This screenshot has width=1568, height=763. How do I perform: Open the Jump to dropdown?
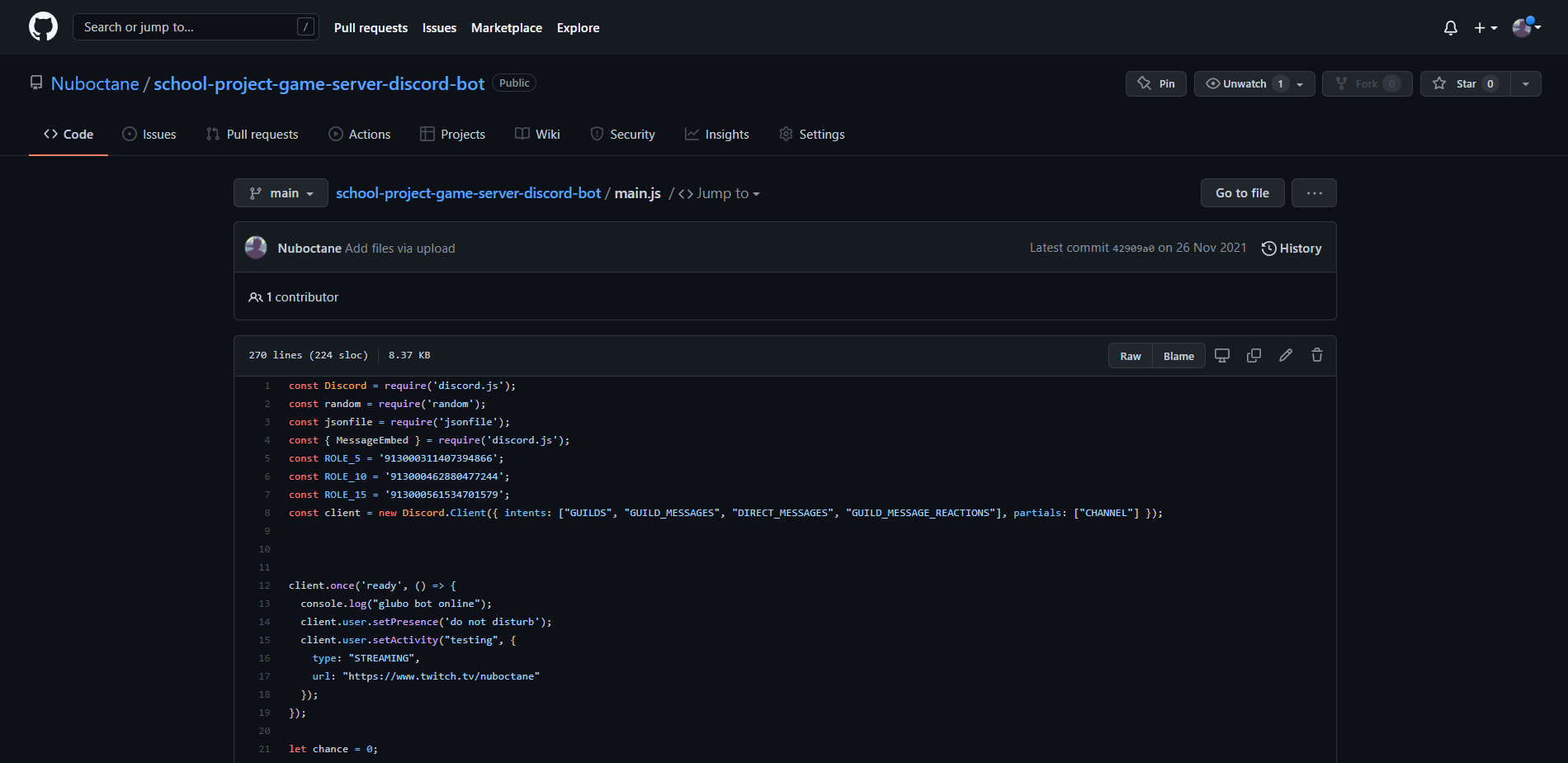point(724,192)
